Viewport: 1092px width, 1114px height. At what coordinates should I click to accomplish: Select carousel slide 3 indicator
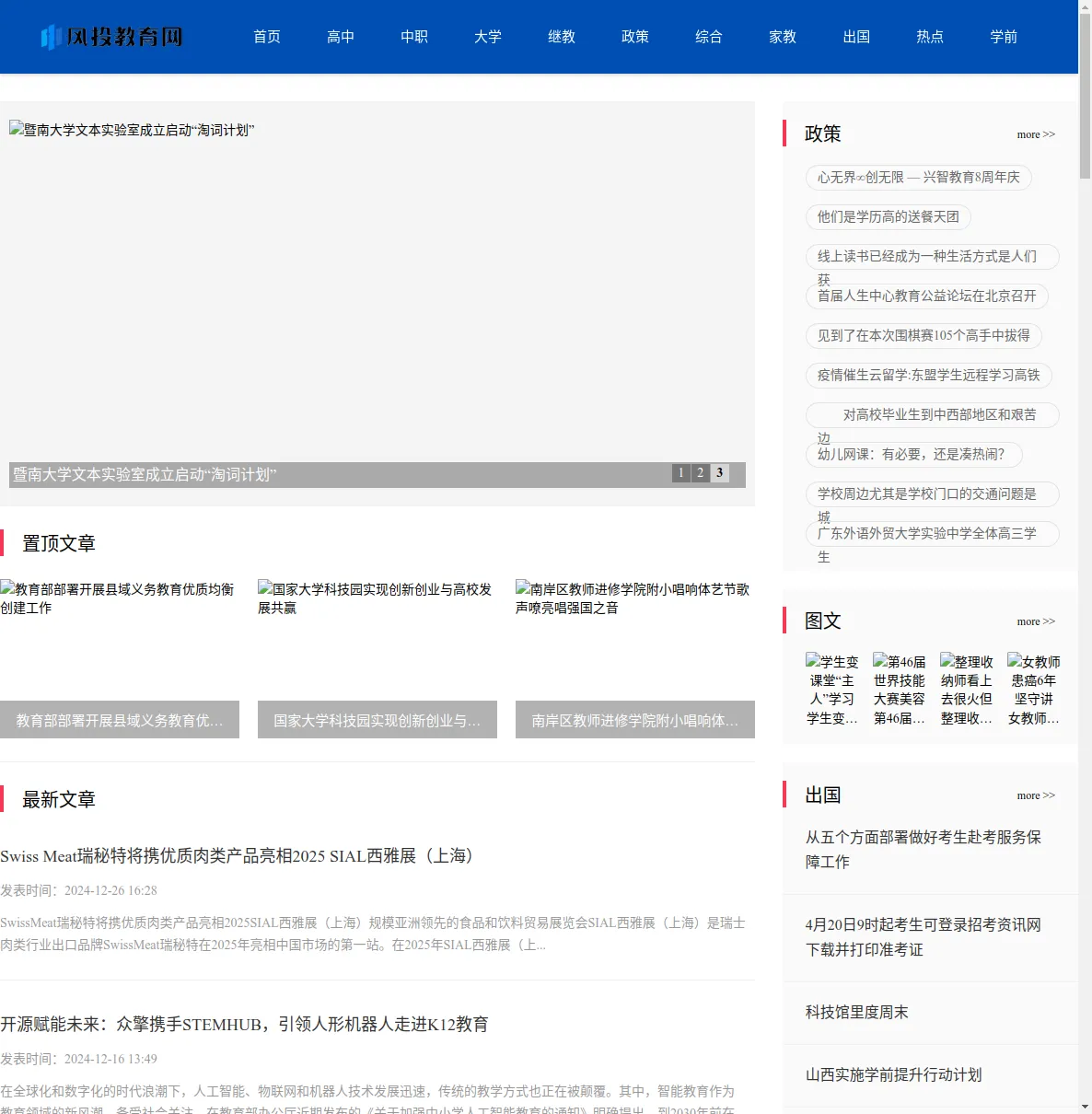pyautogui.click(x=720, y=473)
